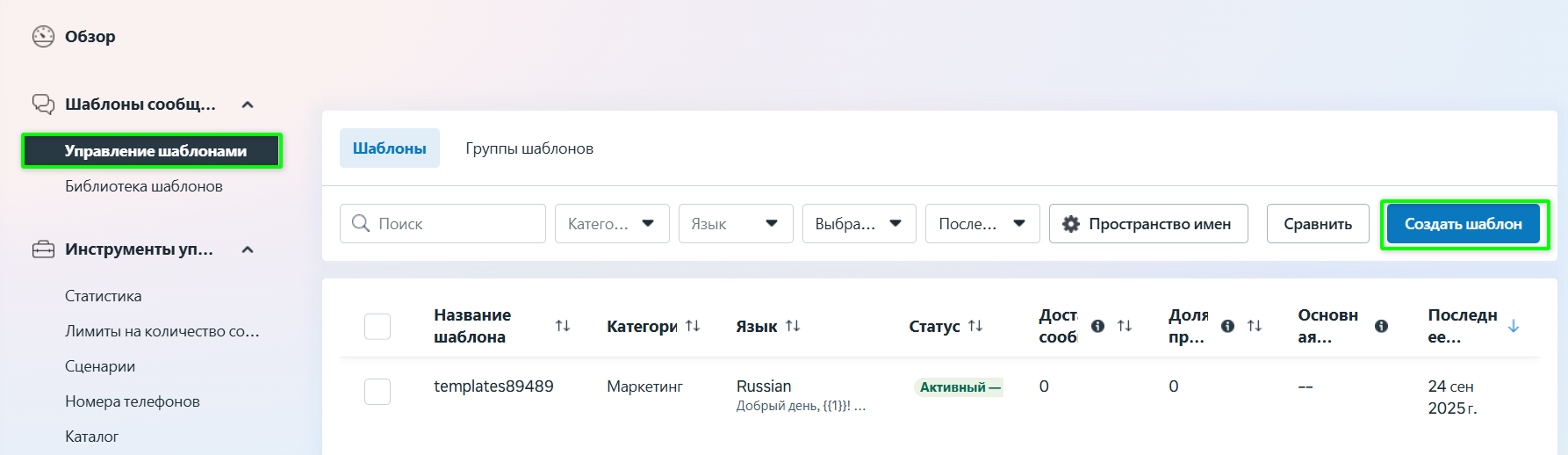Click info icon for delivered messages column
Screen dimensions: 1568x455
tap(1097, 326)
